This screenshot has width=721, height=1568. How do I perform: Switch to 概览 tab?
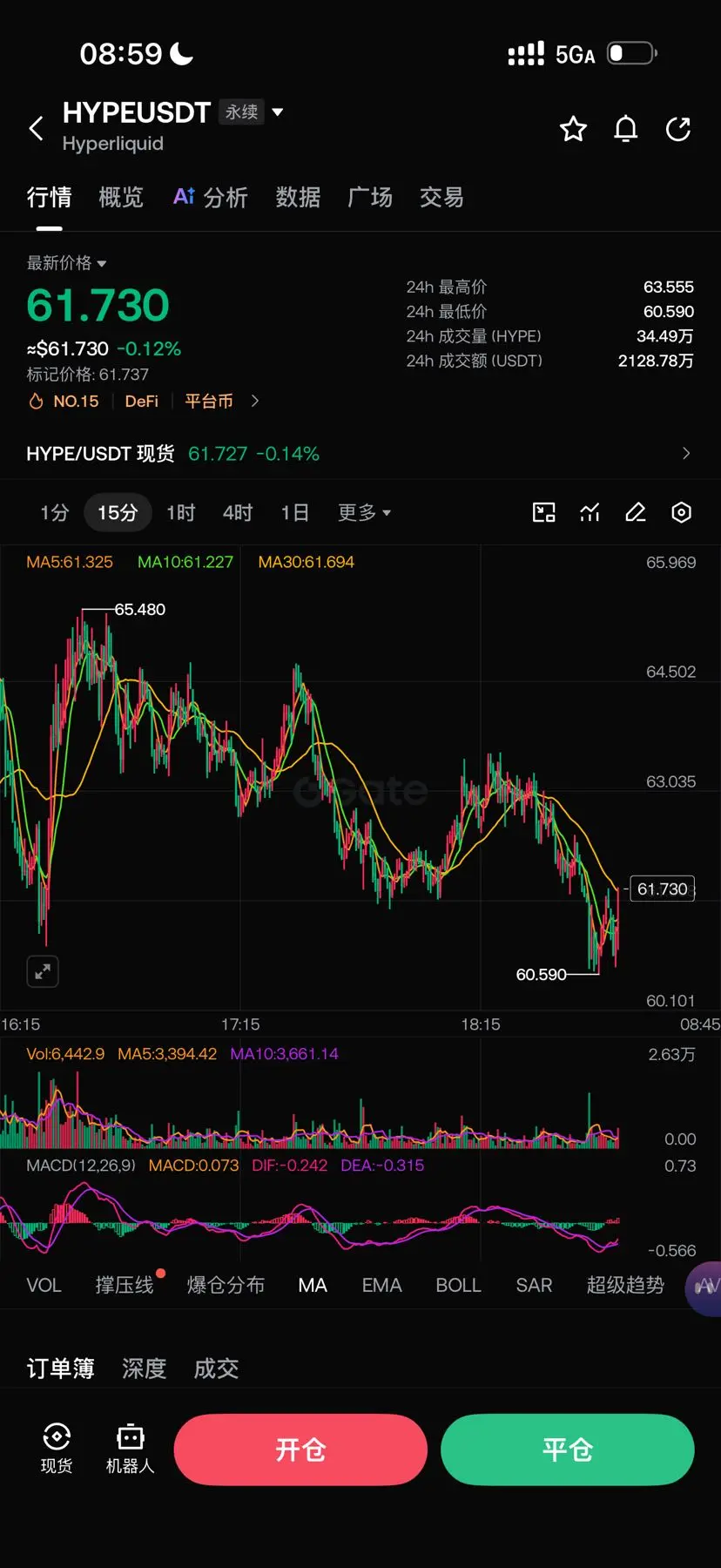click(121, 198)
